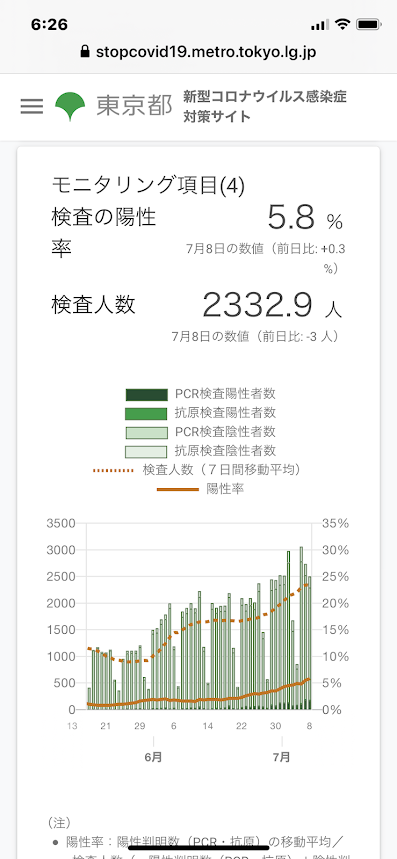
Task: Toggle 抗原検査陽性者数 legend dataset
Action: pyautogui.click(x=200, y=413)
